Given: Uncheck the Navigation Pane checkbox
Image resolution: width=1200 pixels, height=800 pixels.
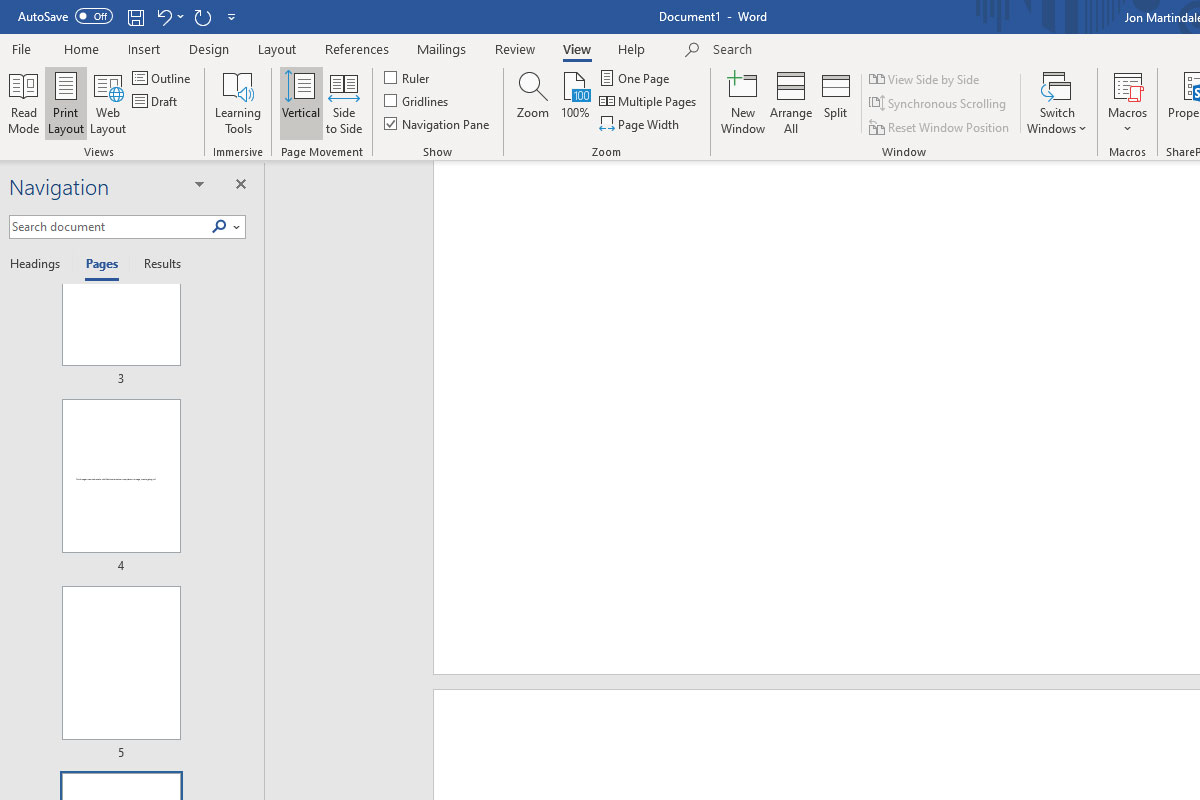Looking at the screenshot, I should point(391,124).
